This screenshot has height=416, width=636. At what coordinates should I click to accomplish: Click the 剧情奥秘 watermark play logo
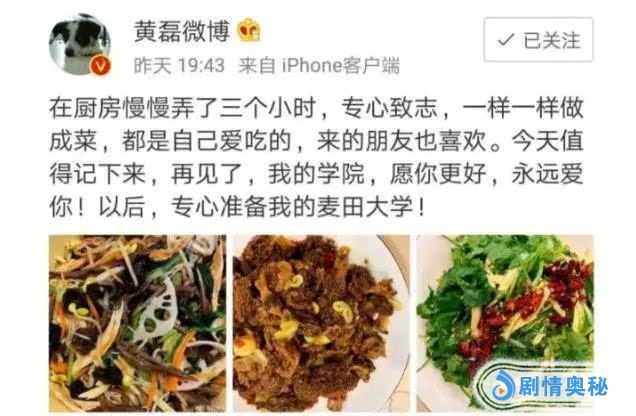503,385
